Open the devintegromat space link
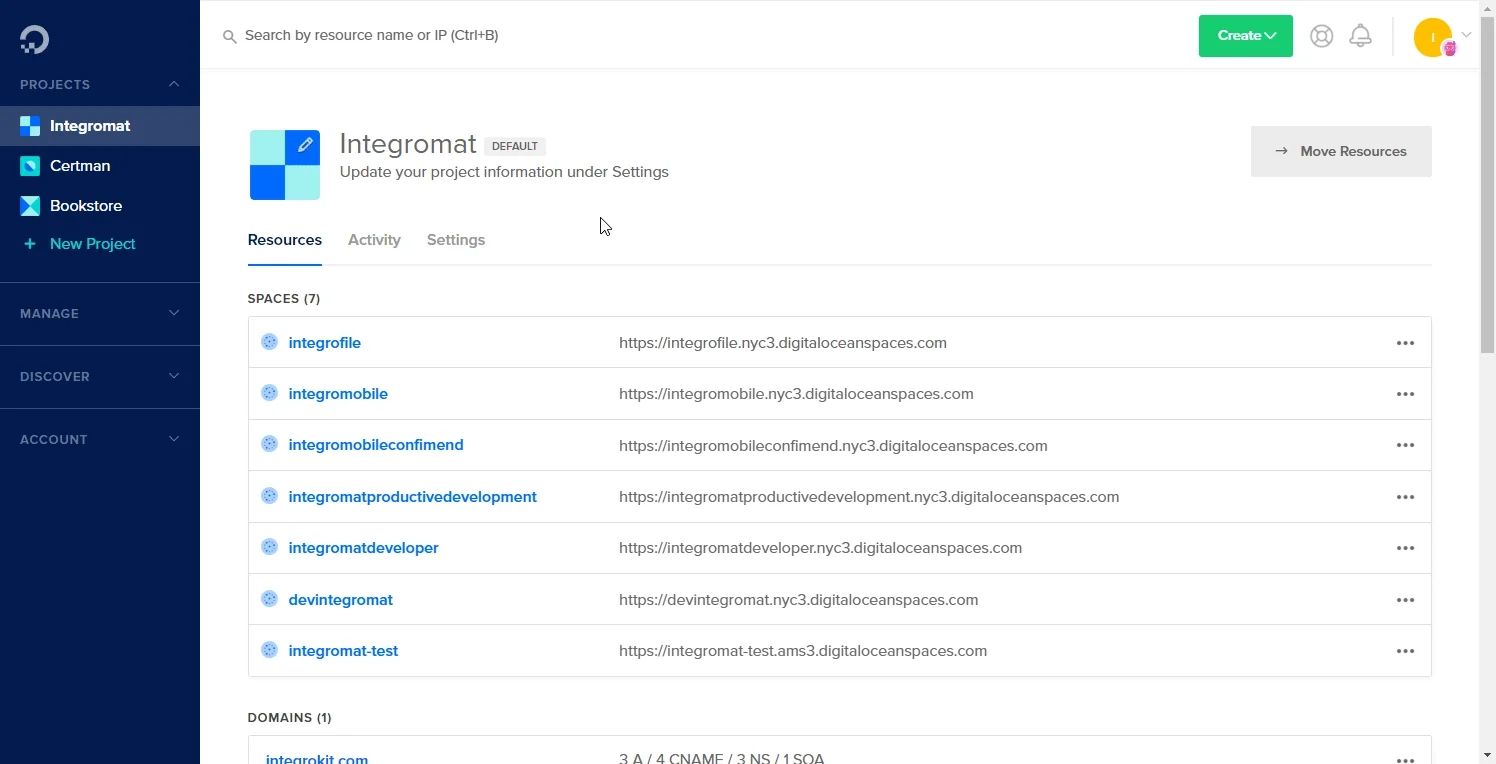 [x=341, y=600]
